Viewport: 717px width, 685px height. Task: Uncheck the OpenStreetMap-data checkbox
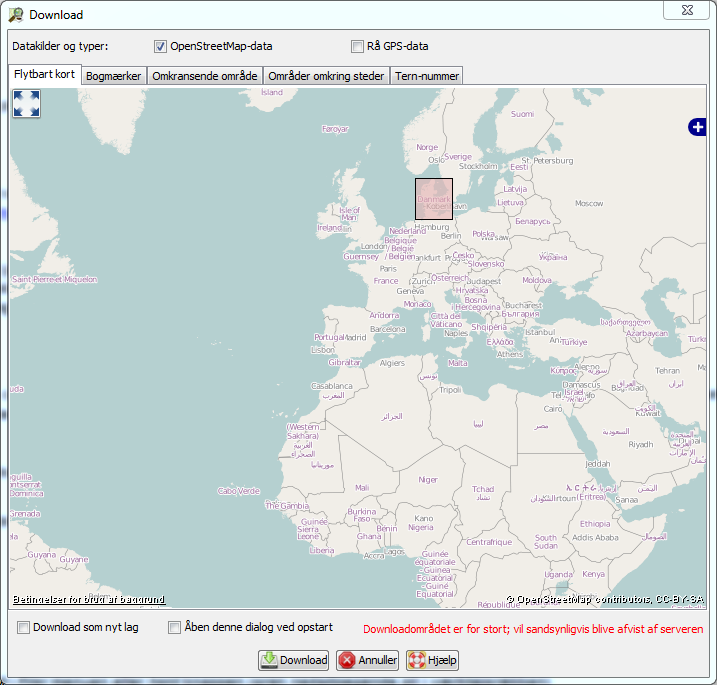coord(160,46)
